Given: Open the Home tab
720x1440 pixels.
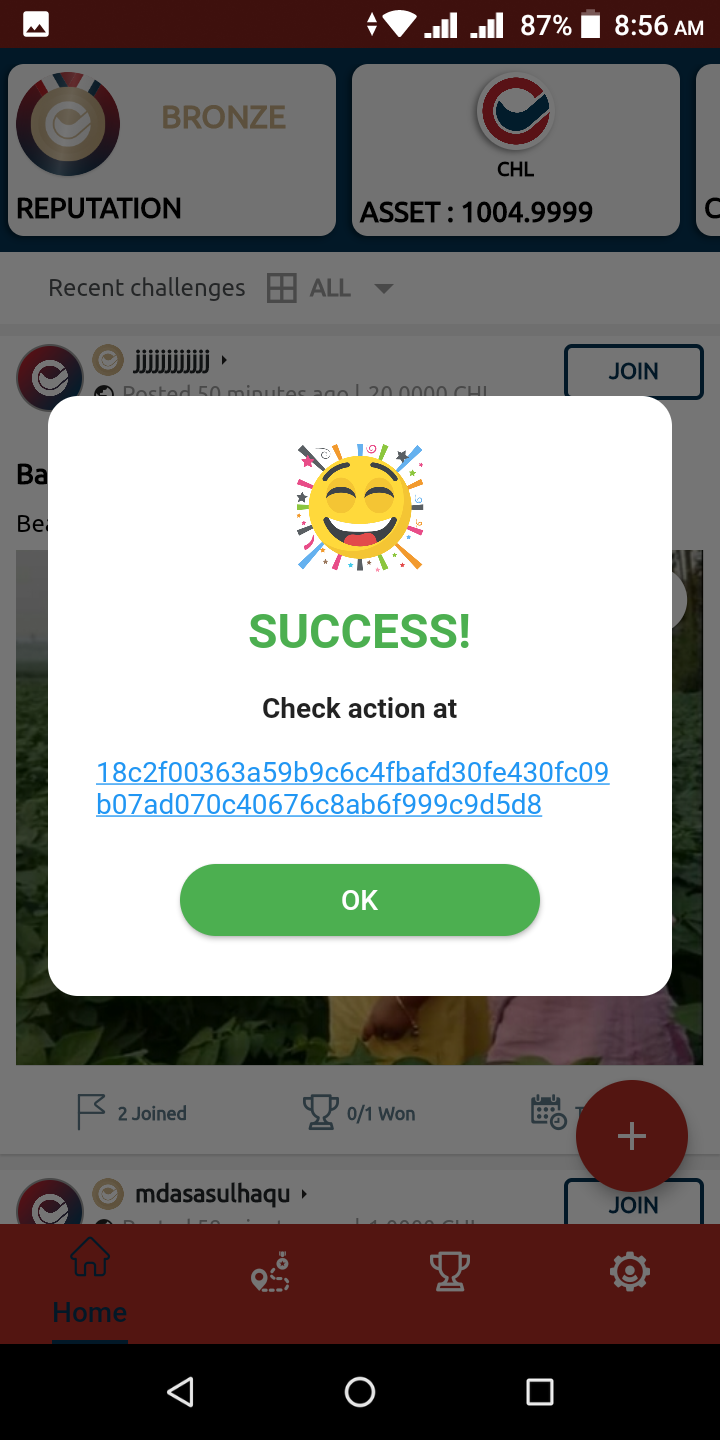Looking at the screenshot, I should click(90, 1282).
